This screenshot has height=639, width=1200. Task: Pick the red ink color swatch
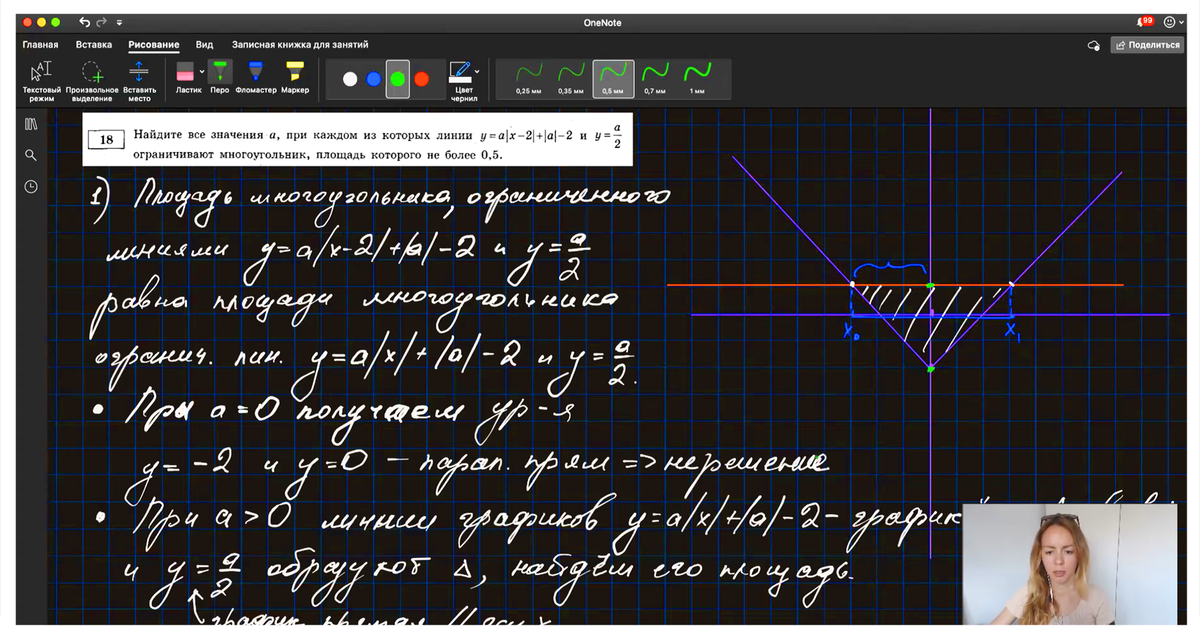pyautogui.click(x=422, y=79)
